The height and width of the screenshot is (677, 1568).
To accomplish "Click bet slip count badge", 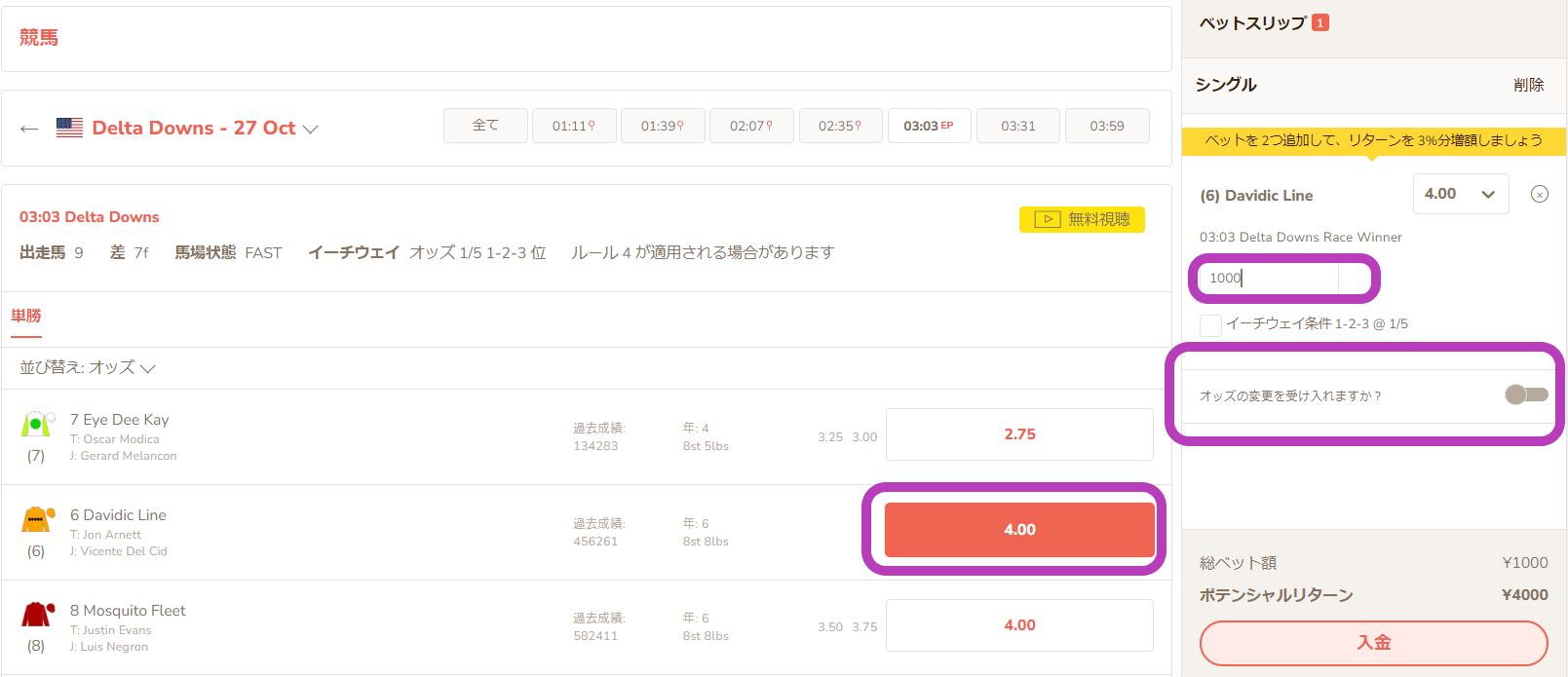I will coord(1320,22).
